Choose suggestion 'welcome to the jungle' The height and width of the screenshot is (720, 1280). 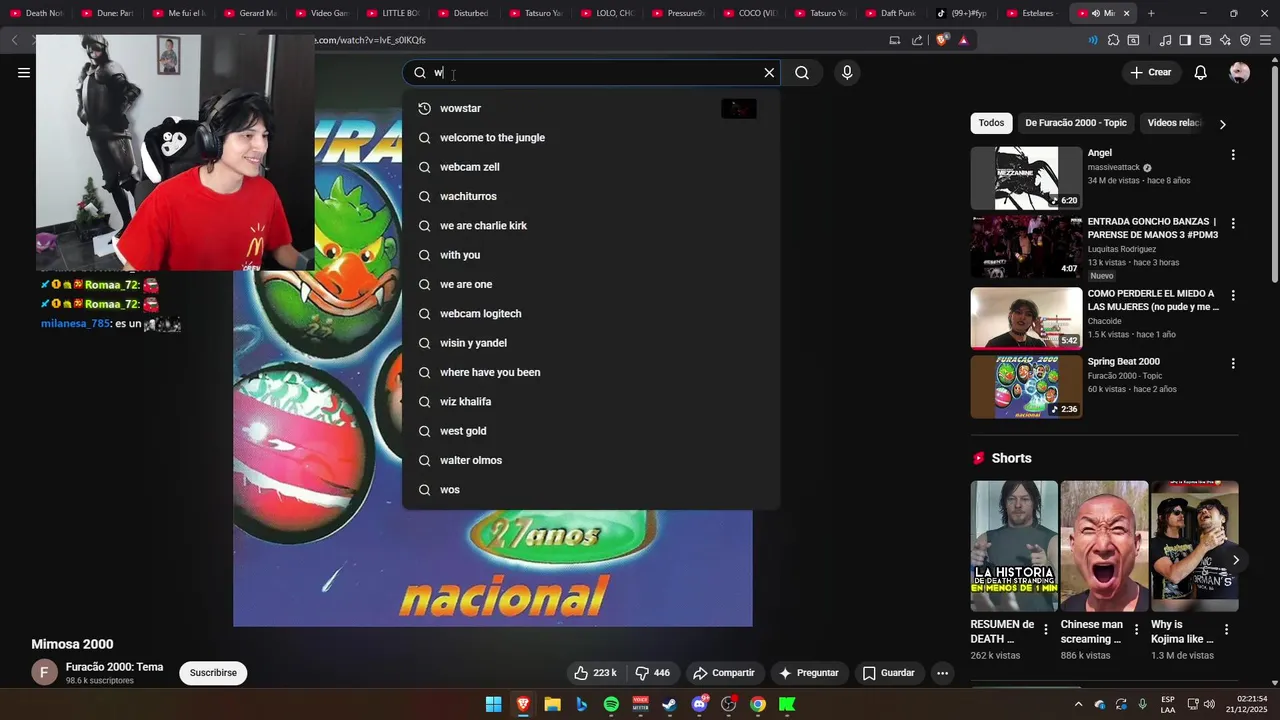590,138
